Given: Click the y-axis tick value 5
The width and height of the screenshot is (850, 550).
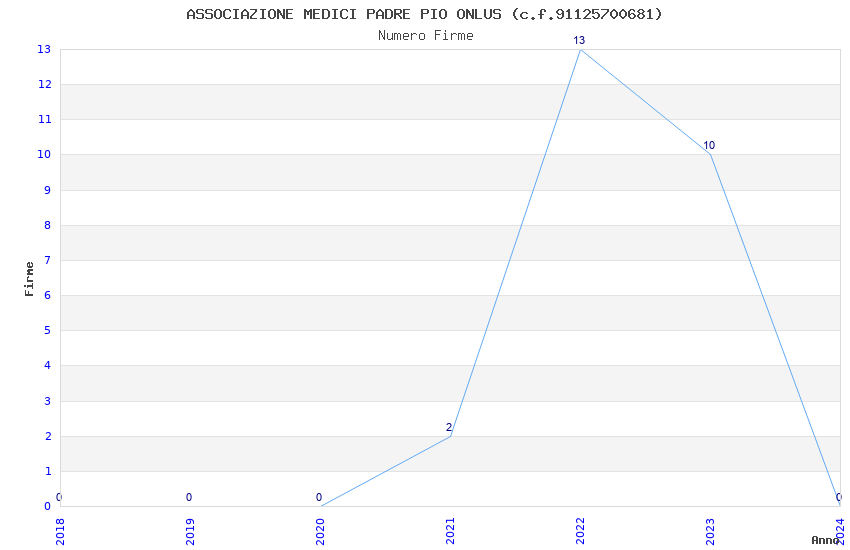Looking at the screenshot, I should (48, 331).
